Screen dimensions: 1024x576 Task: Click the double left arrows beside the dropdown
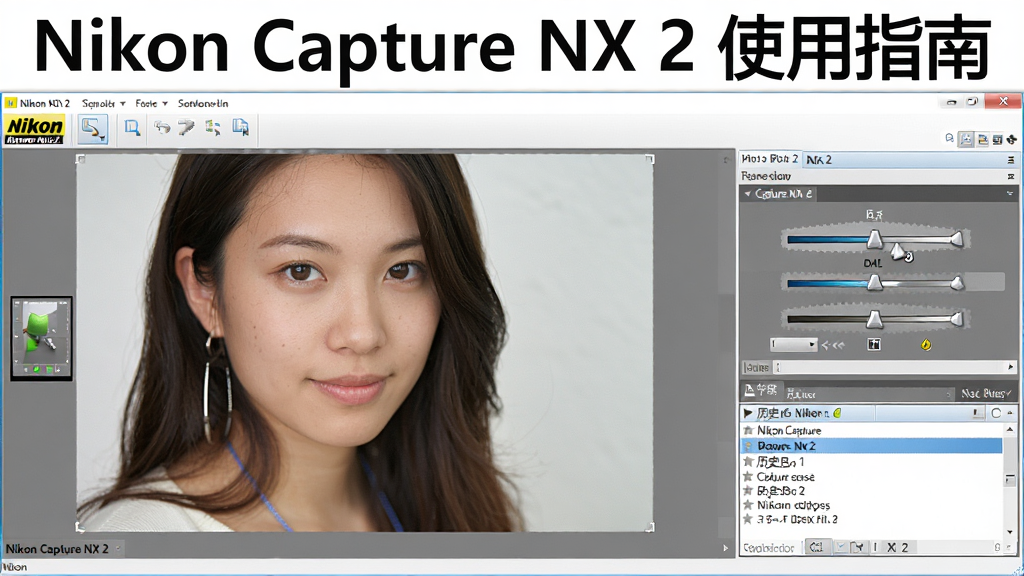pos(833,345)
